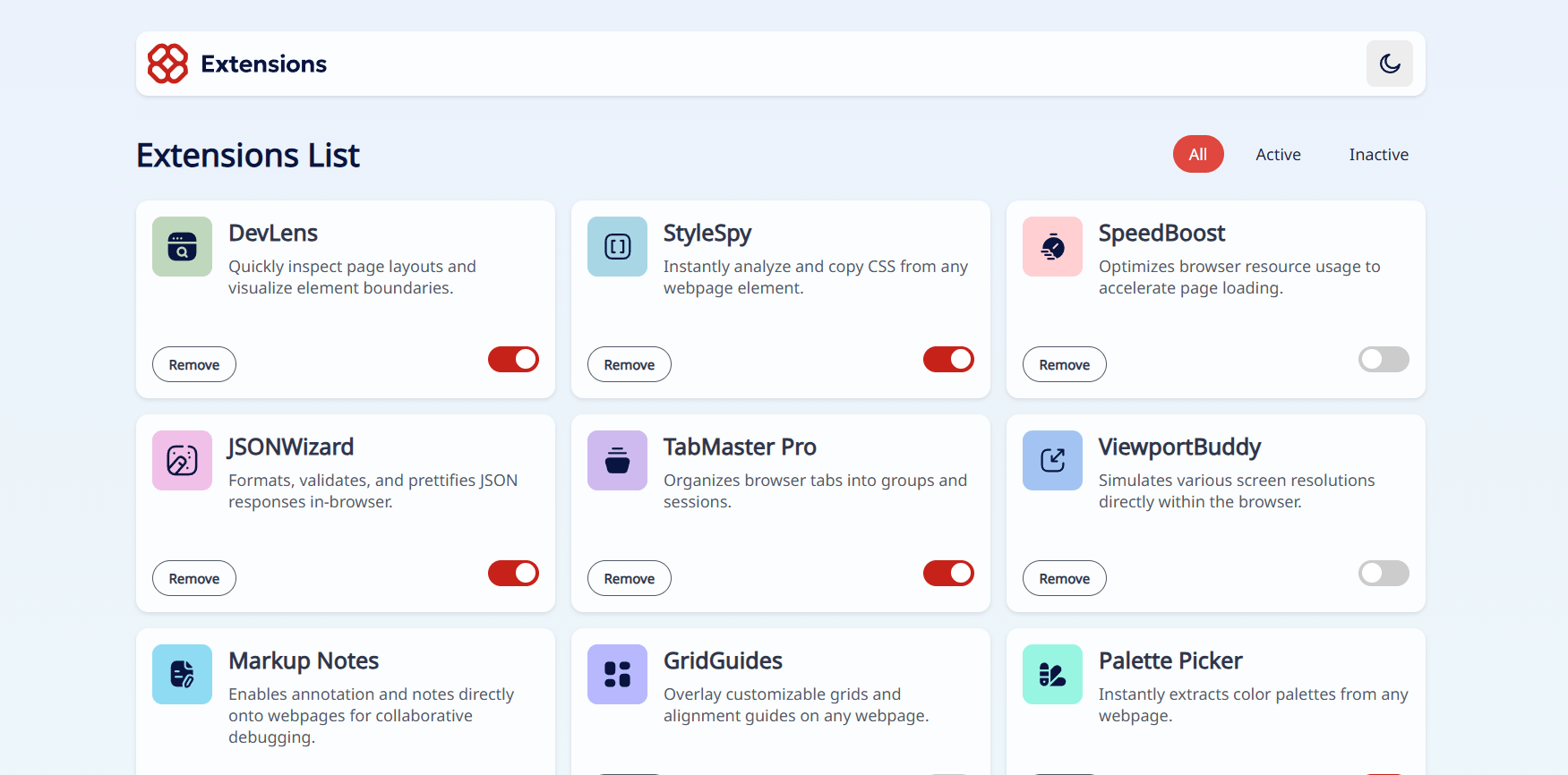Click the DevLens extension icon

182,246
